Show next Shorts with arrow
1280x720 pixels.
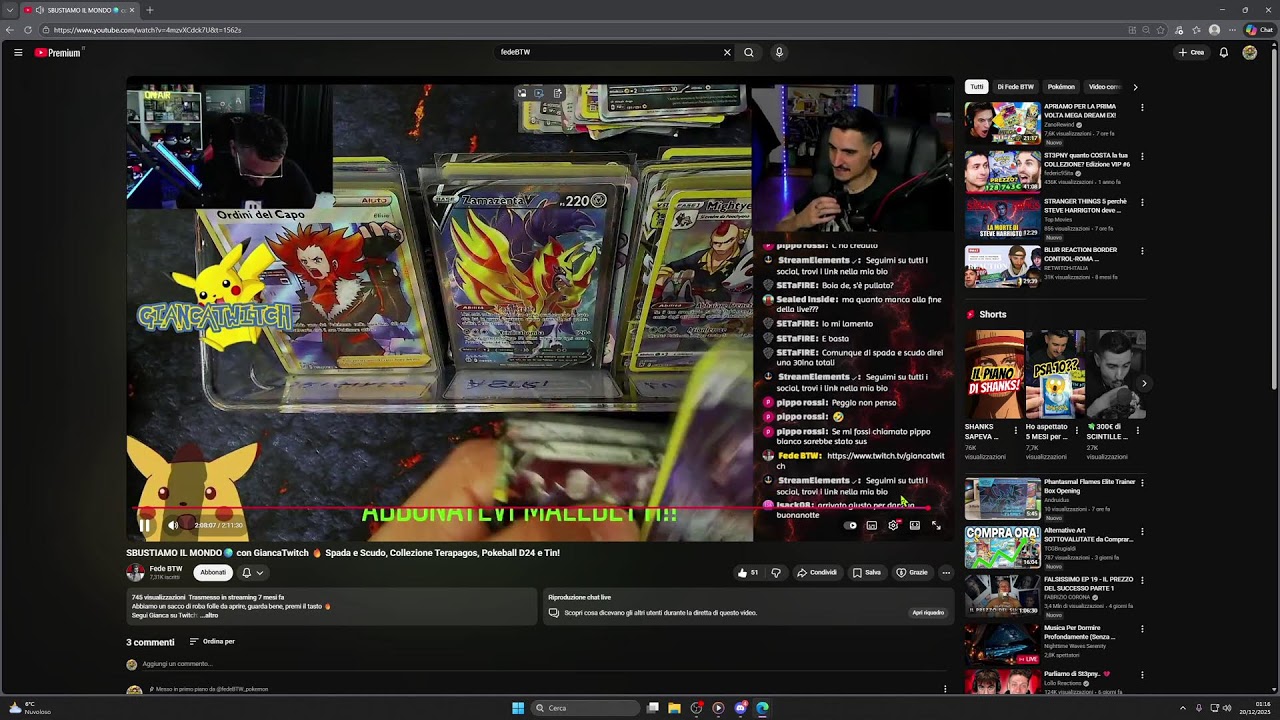click(x=1144, y=383)
